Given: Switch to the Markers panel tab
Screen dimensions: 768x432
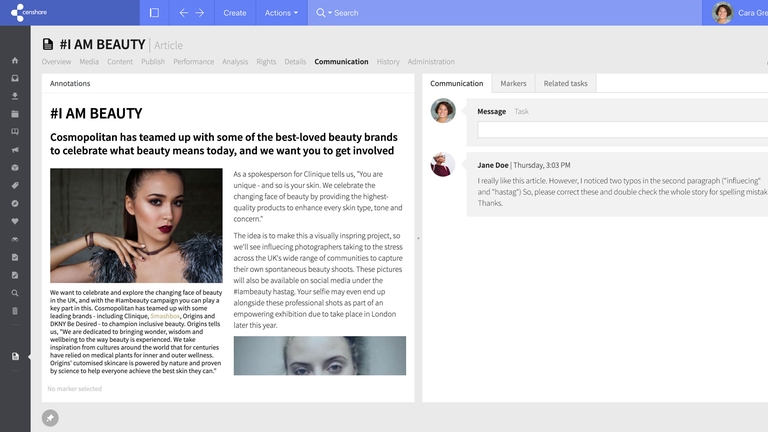Looking at the screenshot, I should 513,83.
